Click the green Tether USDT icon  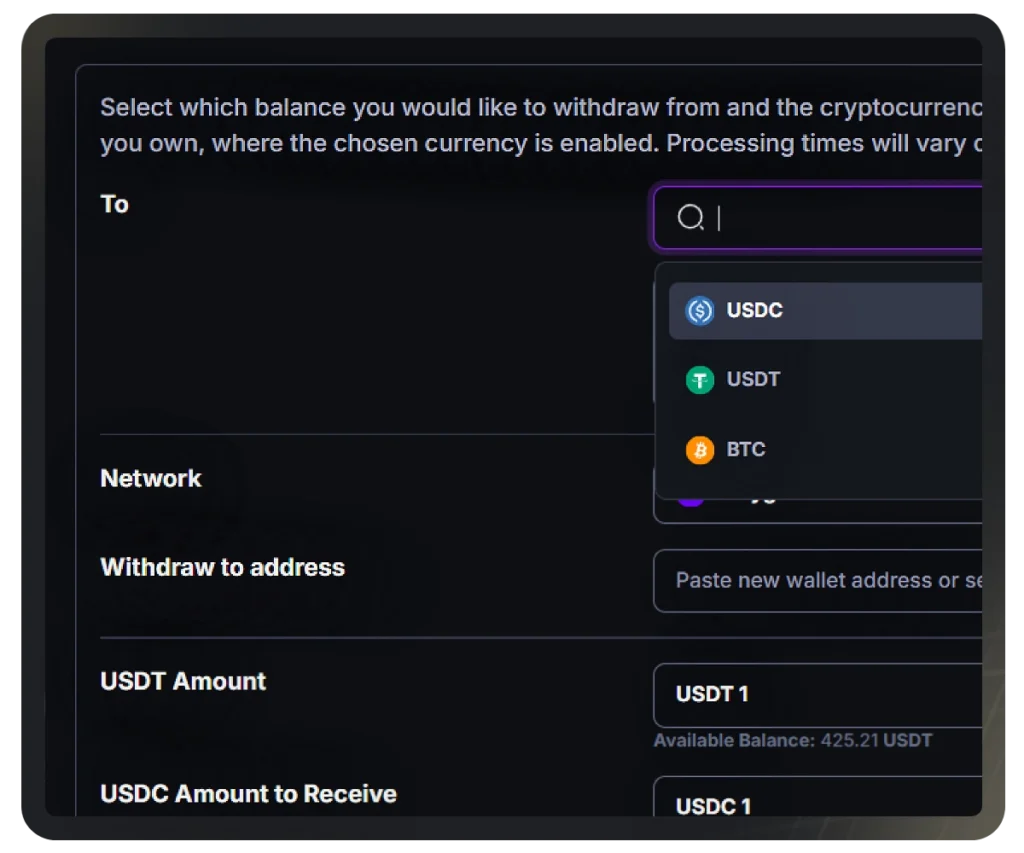699,380
